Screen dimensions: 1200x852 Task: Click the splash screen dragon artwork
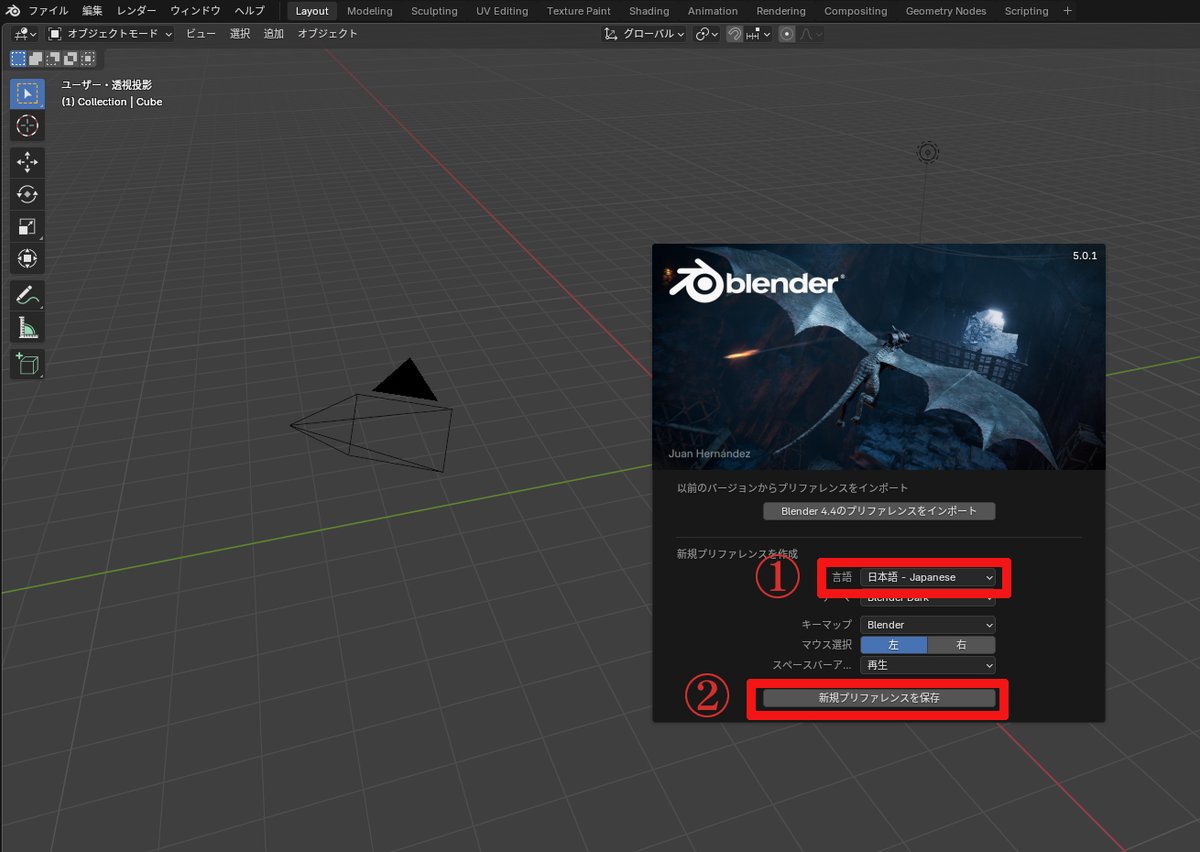click(878, 357)
